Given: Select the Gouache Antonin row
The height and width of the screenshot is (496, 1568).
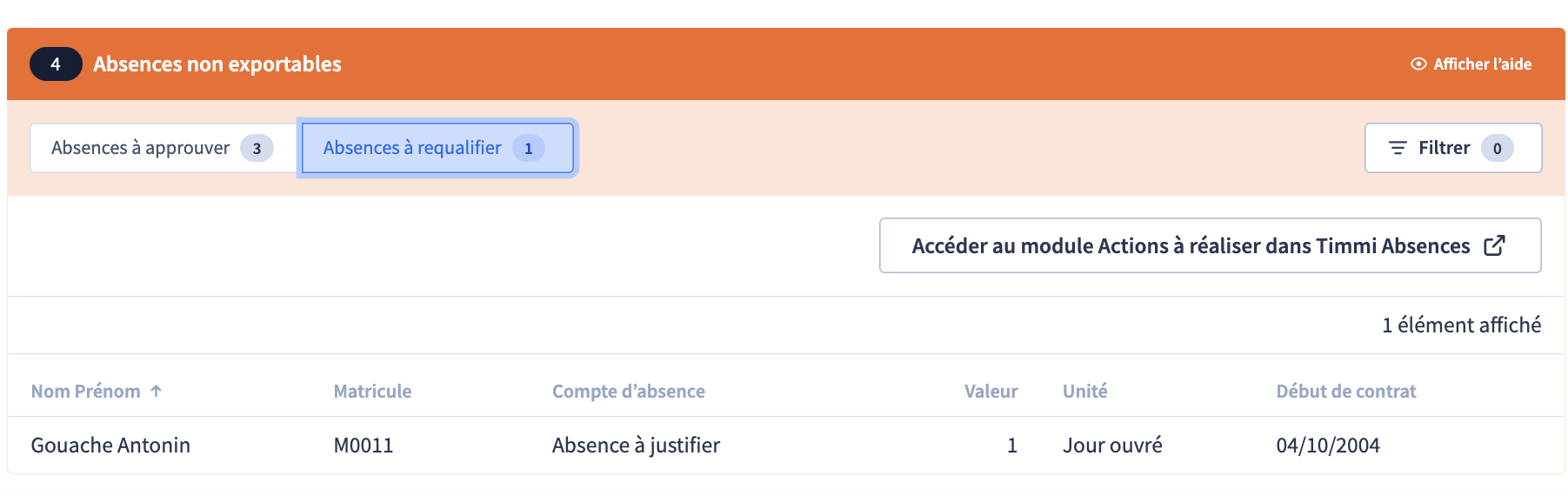Looking at the screenshot, I should (786, 446).
